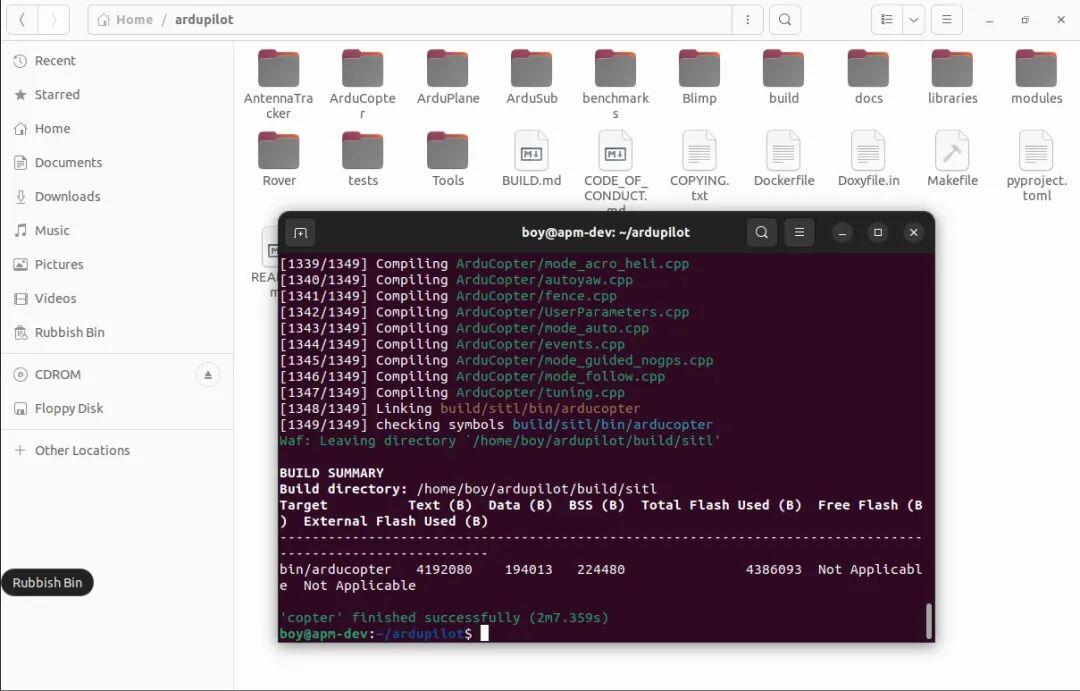Maximize the terminal window

878,232
